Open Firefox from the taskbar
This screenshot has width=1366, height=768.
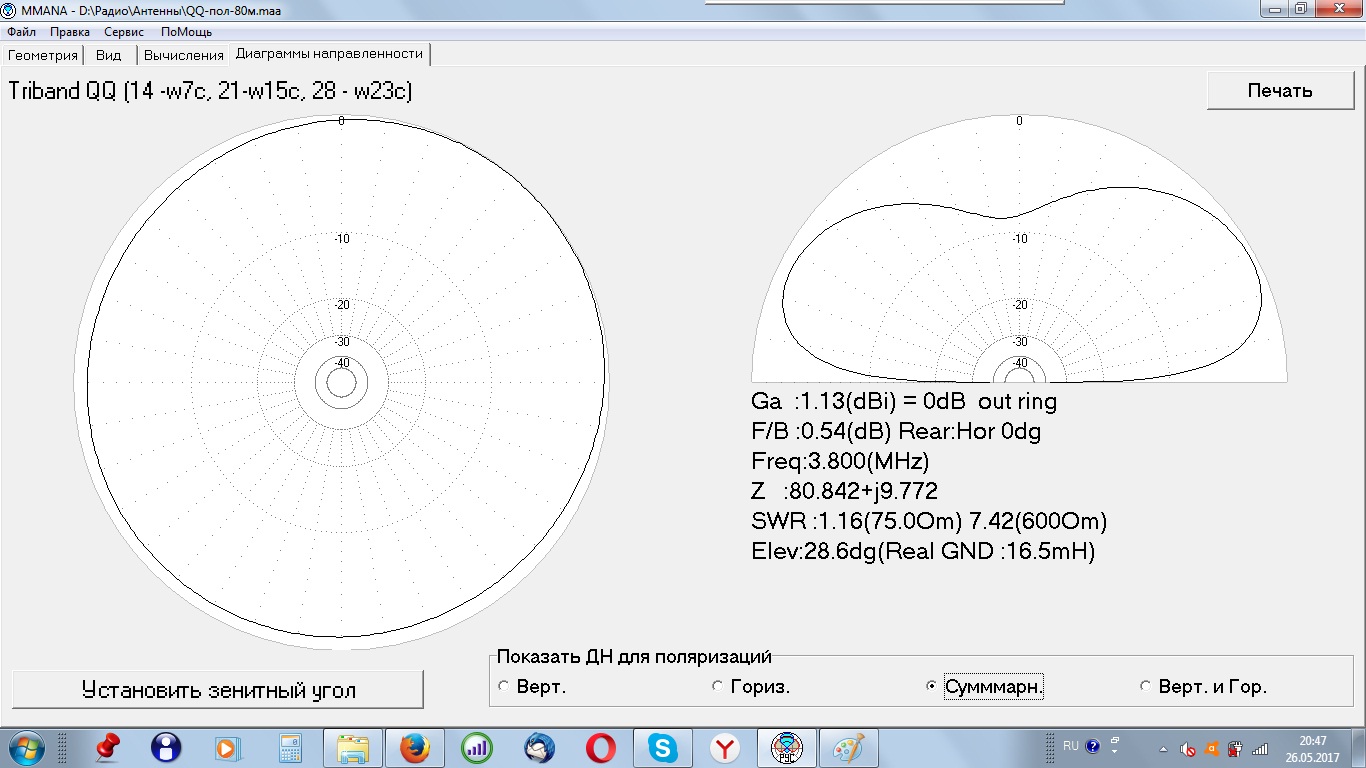pyautogui.click(x=414, y=747)
